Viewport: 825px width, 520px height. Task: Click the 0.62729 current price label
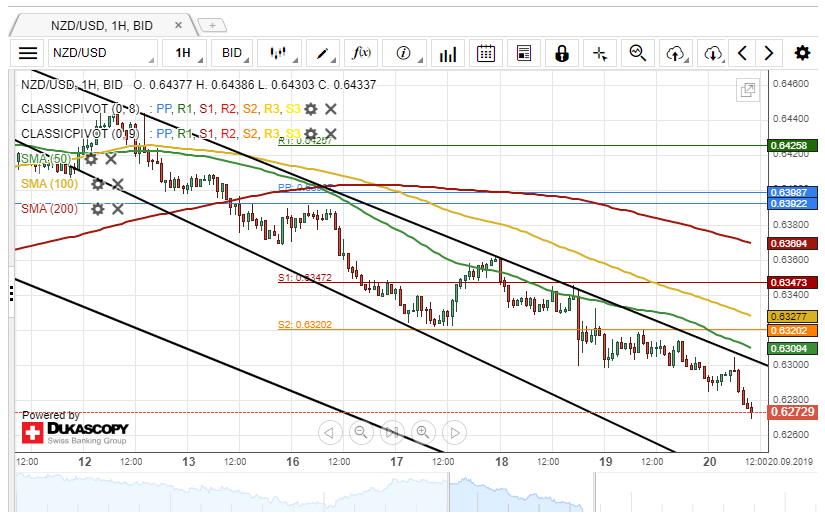[792, 412]
